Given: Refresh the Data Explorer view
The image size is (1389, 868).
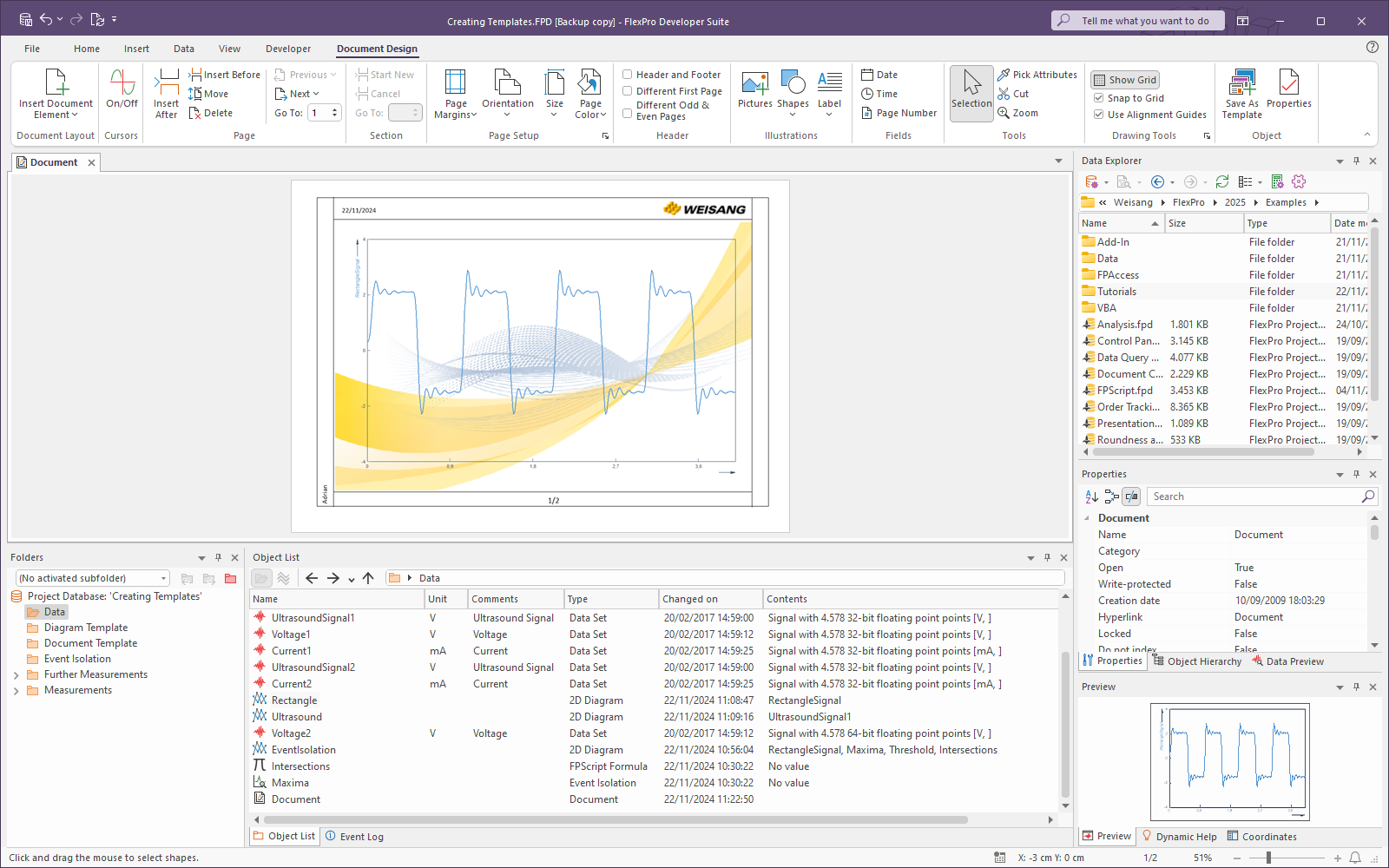Looking at the screenshot, I should tap(1222, 181).
